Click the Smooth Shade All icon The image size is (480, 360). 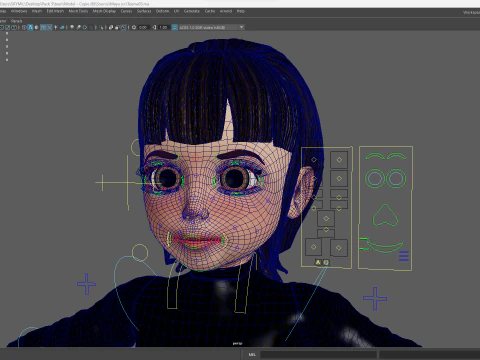pos(30,27)
